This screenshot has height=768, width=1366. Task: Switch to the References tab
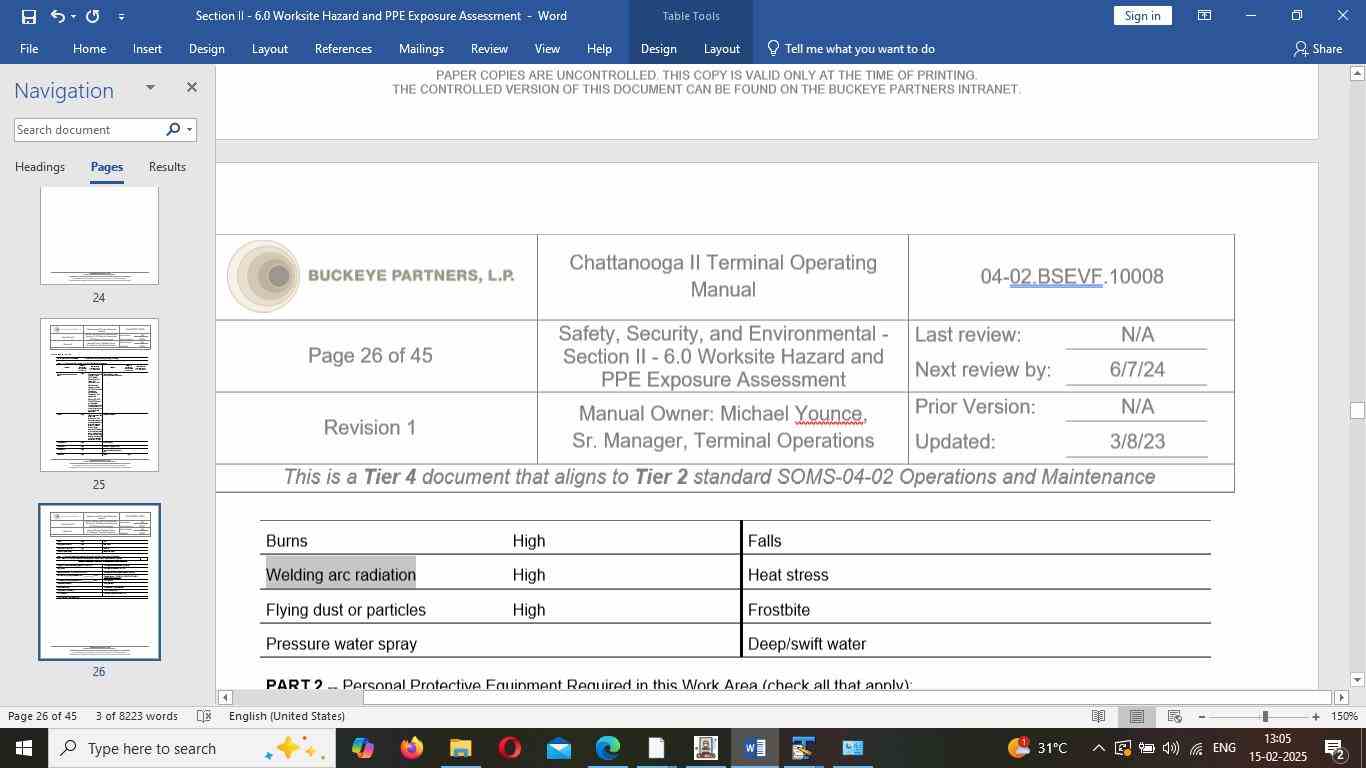click(x=343, y=48)
